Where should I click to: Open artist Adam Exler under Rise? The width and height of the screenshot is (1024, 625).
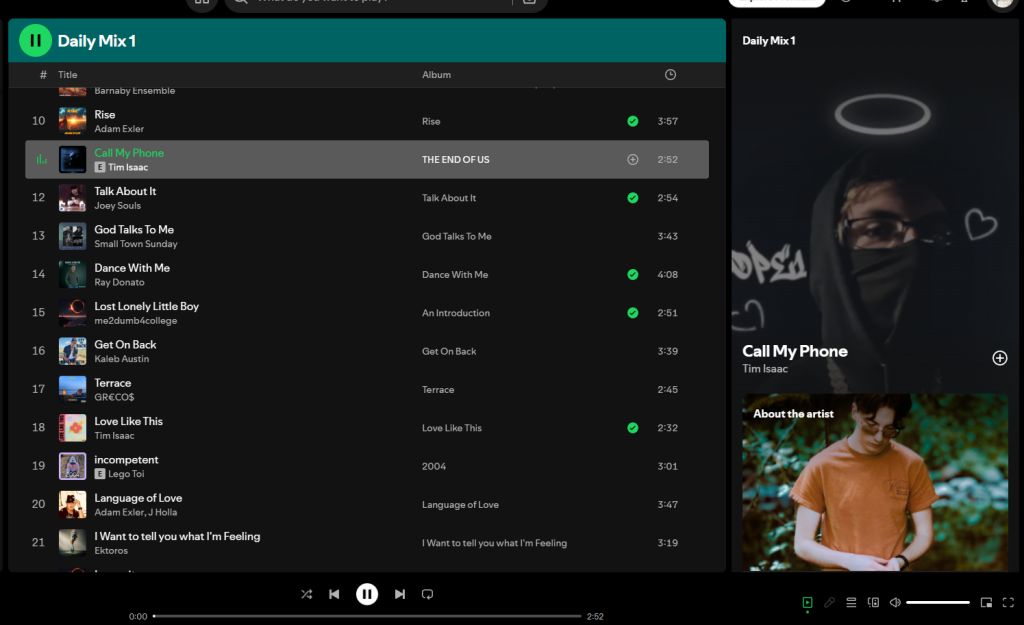click(119, 129)
